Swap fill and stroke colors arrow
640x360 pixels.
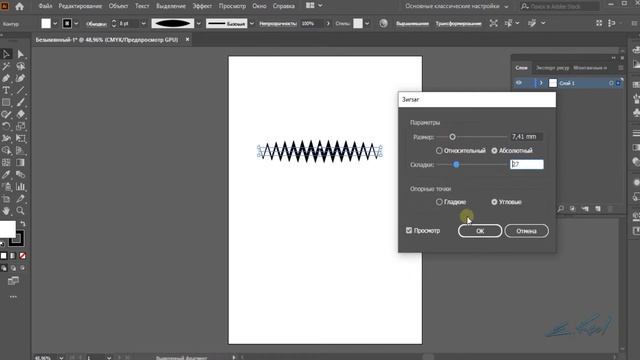tap(23, 224)
